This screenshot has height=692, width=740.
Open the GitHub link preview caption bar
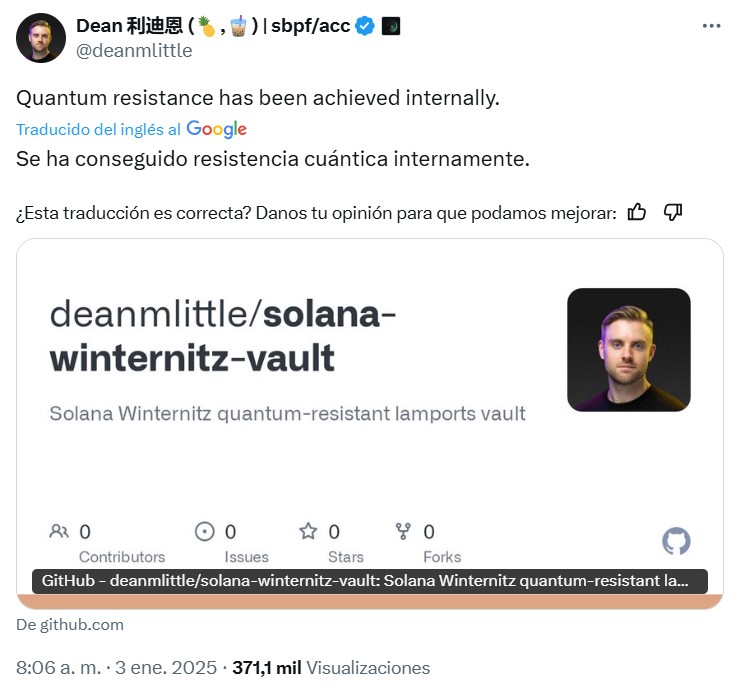[x=369, y=582]
